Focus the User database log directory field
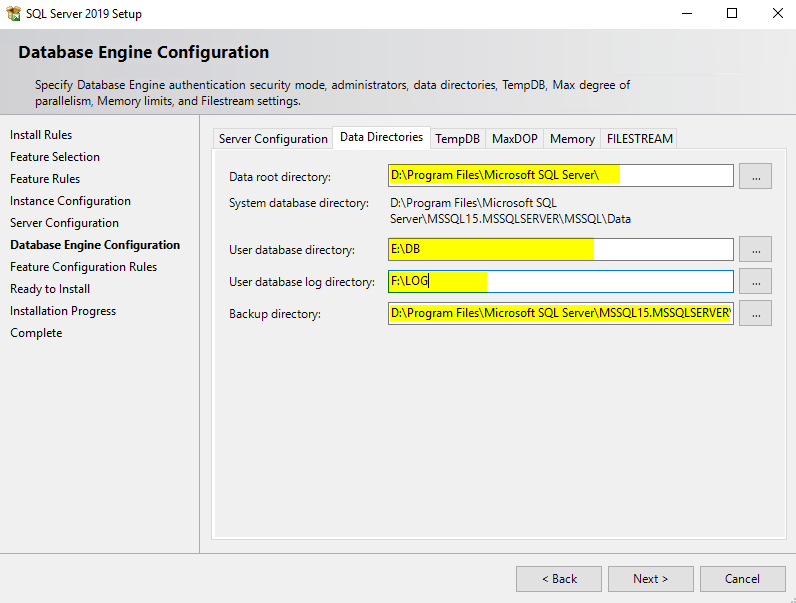 (x=560, y=281)
